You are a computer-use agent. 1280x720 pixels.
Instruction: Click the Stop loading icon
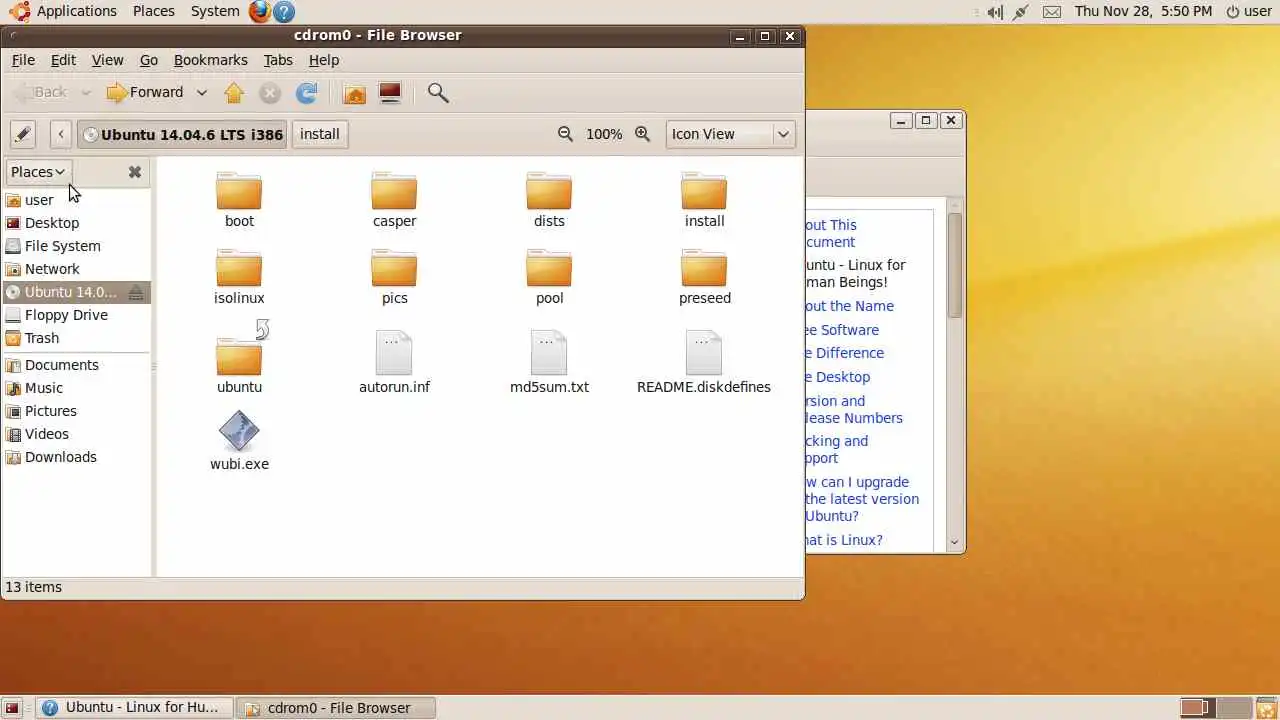tap(270, 93)
